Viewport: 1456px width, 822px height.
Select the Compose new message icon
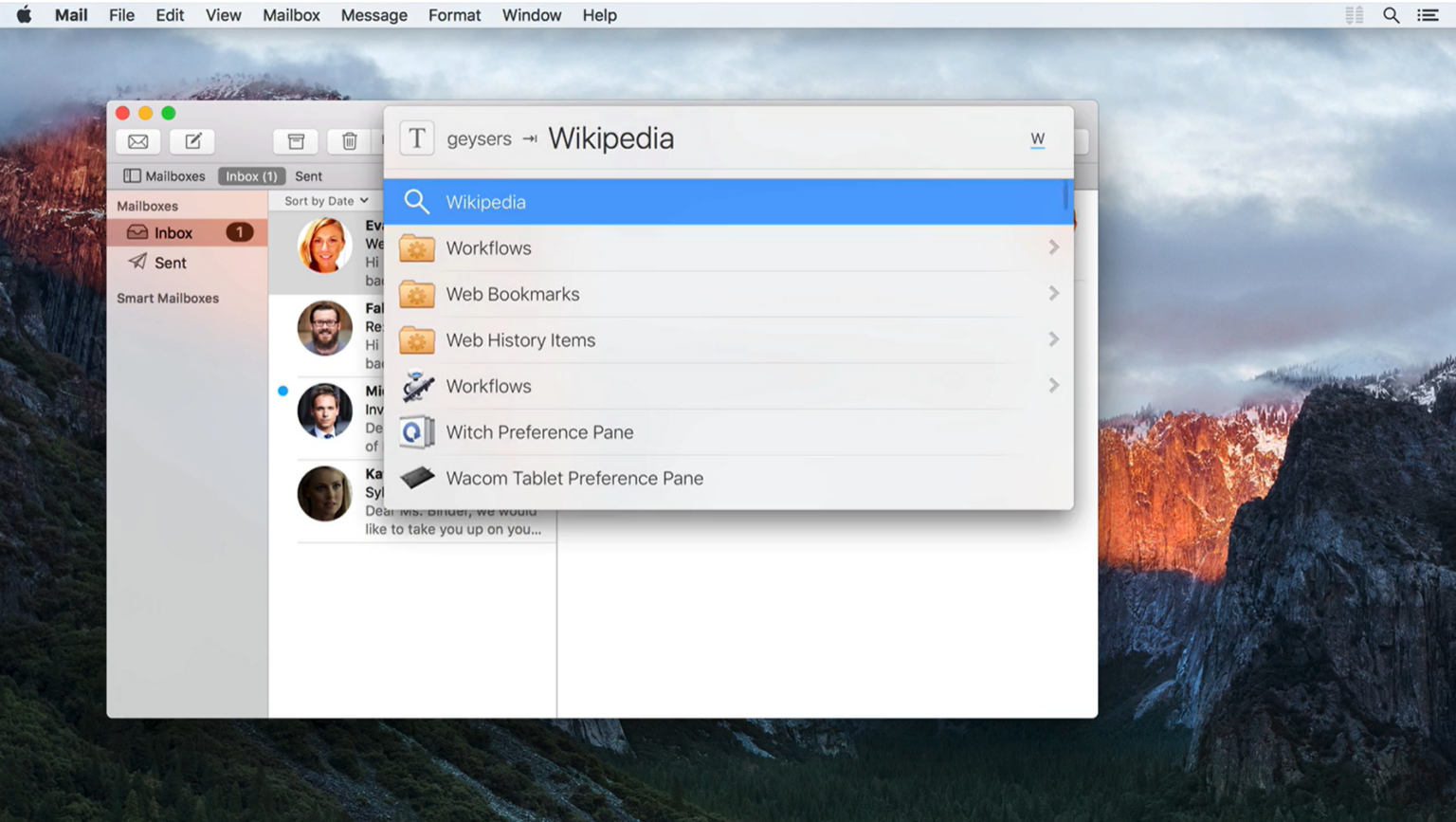pos(192,140)
